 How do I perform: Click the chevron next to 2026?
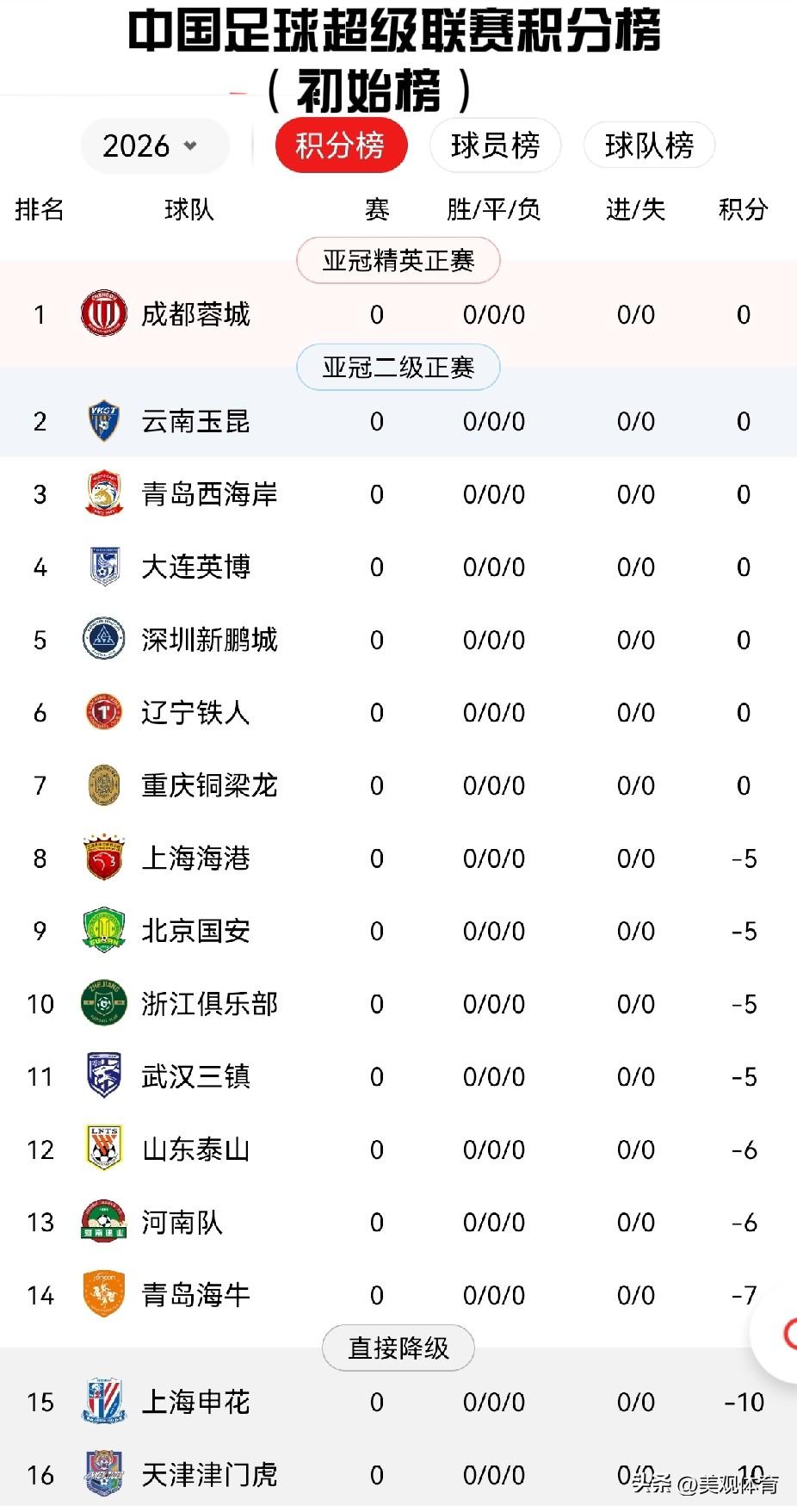191,146
